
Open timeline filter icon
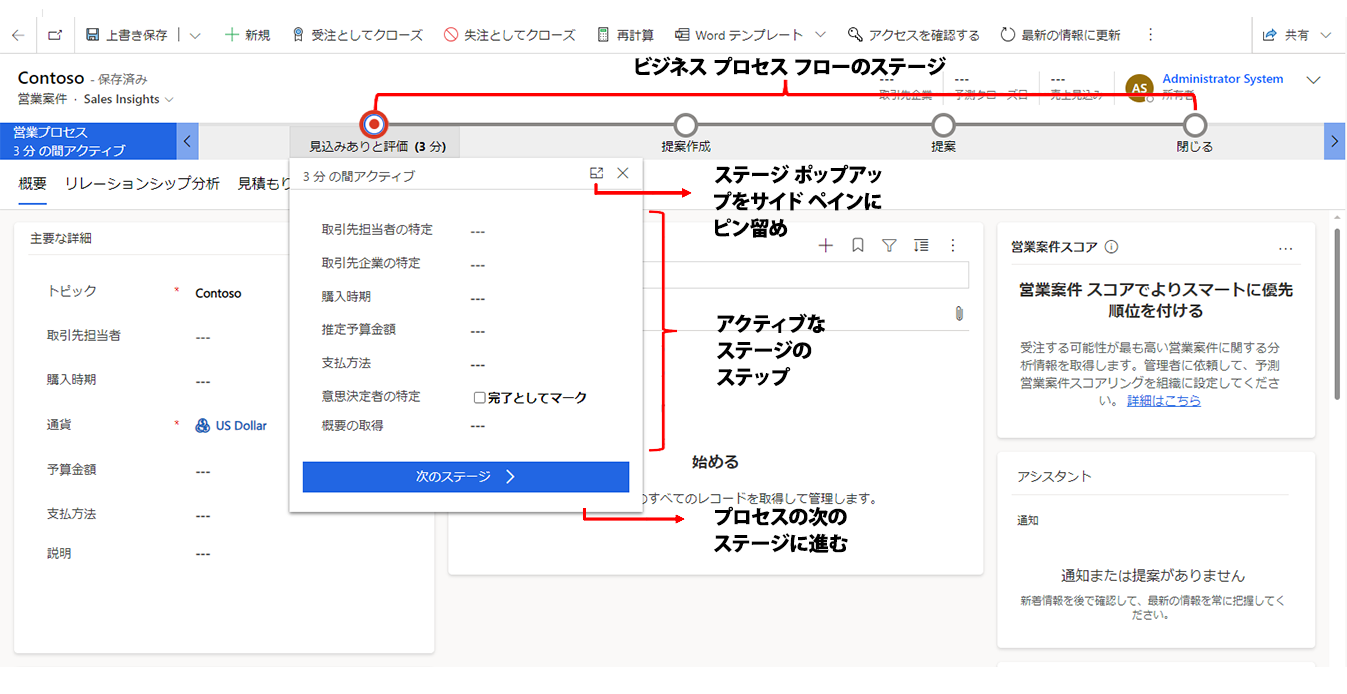coord(889,245)
